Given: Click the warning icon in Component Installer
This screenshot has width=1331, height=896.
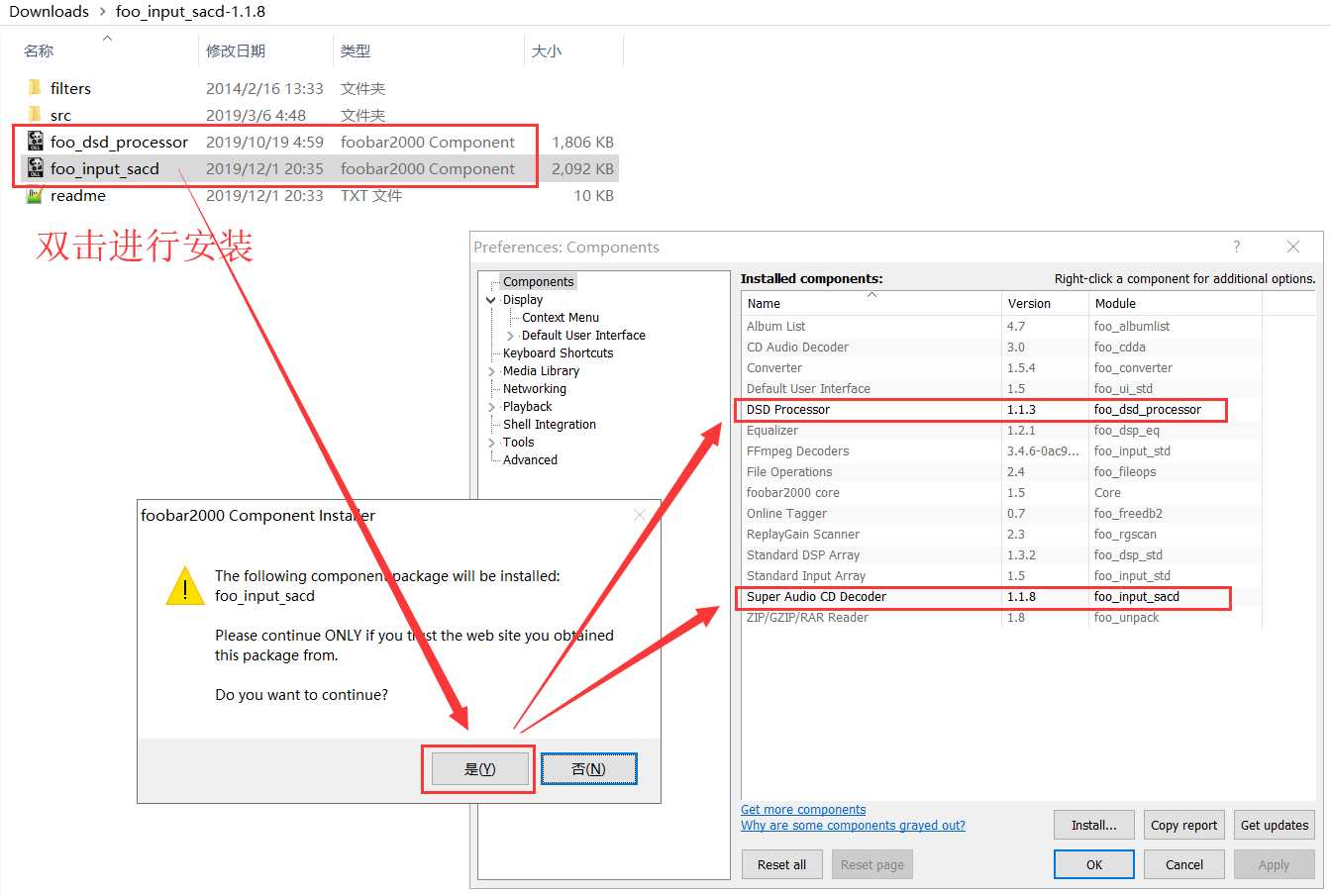Looking at the screenshot, I should click(185, 585).
